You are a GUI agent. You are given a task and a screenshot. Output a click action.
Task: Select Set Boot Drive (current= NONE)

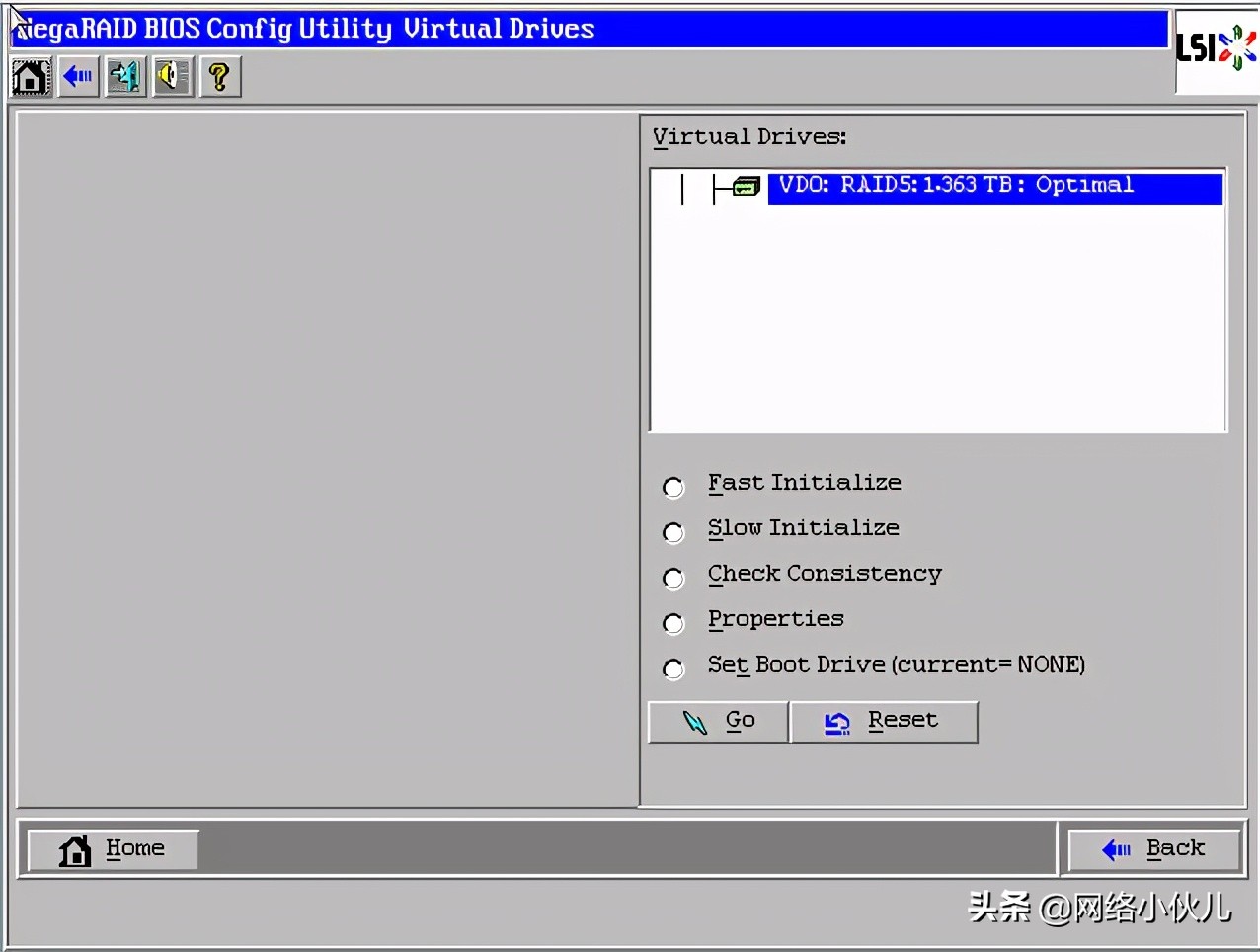[672, 669]
